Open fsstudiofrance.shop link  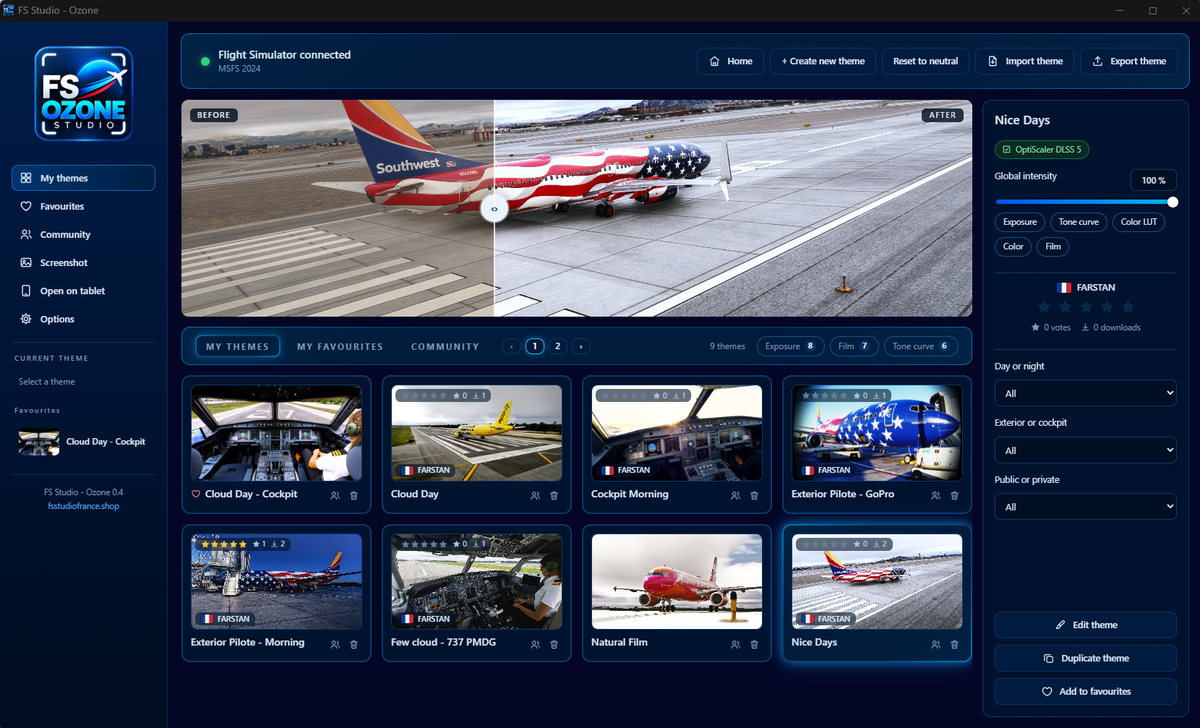[83, 506]
